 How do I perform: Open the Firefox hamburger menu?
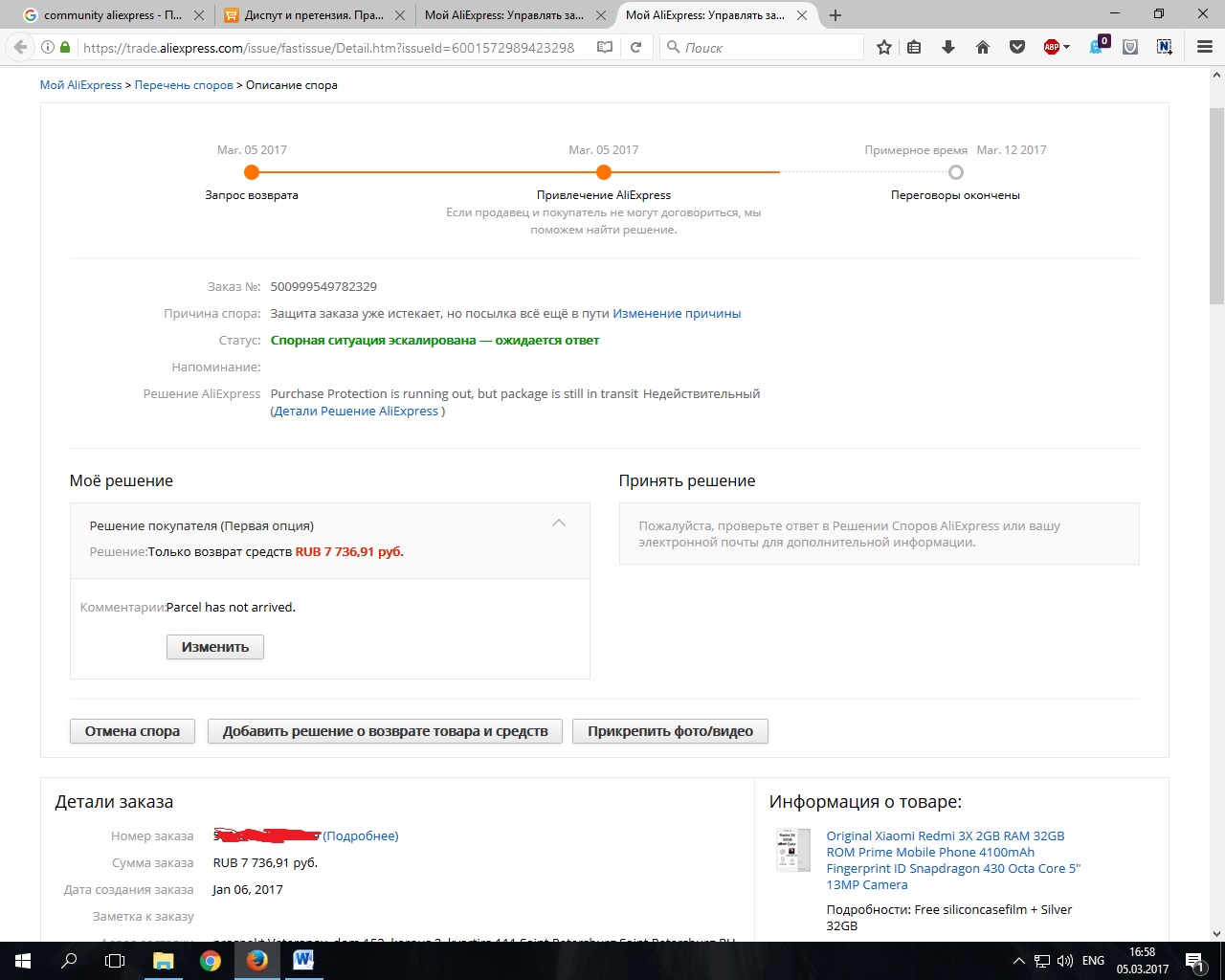[x=1205, y=47]
